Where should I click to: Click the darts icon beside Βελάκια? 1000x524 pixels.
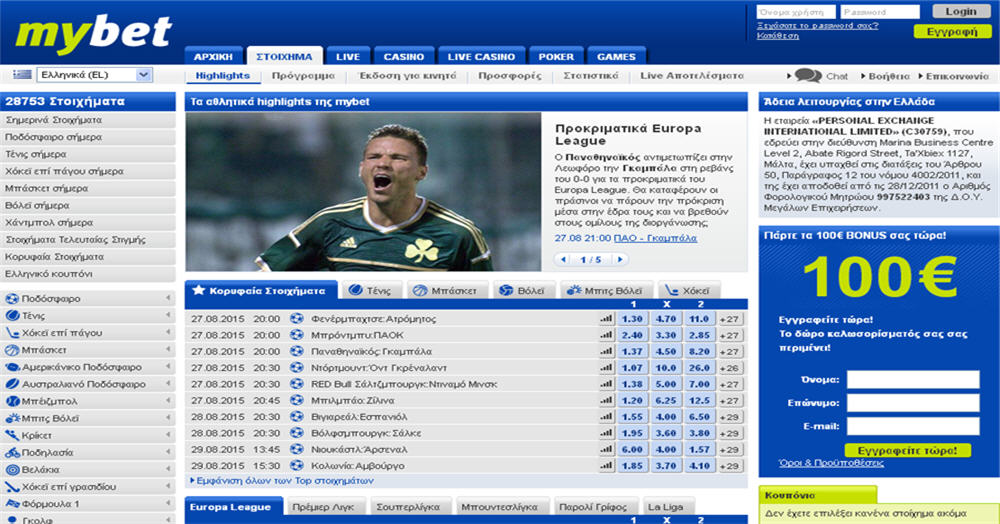click(12, 470)
